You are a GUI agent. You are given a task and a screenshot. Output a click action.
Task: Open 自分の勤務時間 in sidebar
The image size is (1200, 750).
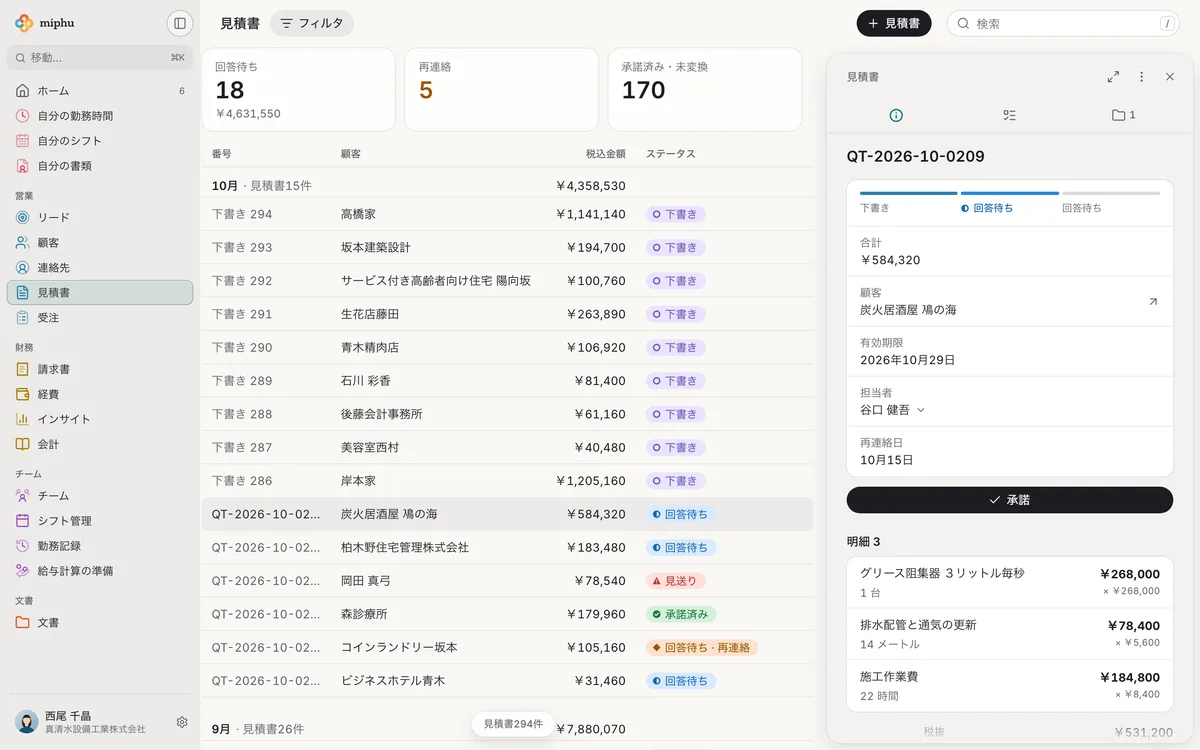tap(100, 116)
